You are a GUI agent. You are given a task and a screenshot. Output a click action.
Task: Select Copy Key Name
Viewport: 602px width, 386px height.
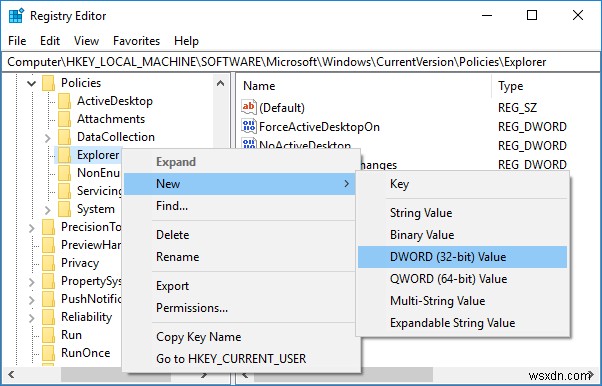(x=240, y=337)
